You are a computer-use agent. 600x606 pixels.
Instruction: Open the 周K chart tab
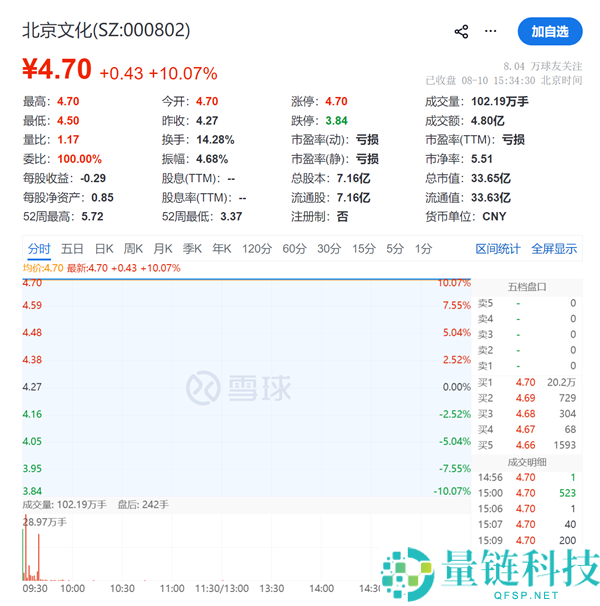pyautogui.click(x=133, y=249)
